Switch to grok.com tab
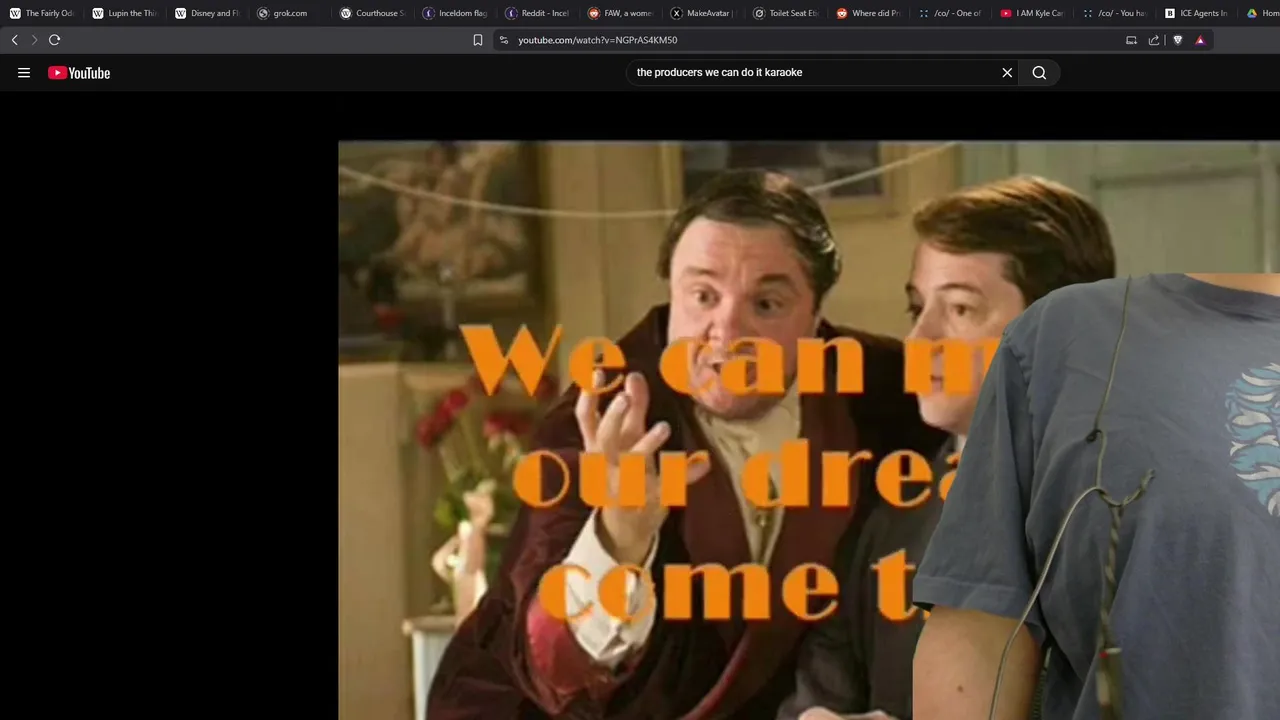1280x720 pixels. [290, 13]
